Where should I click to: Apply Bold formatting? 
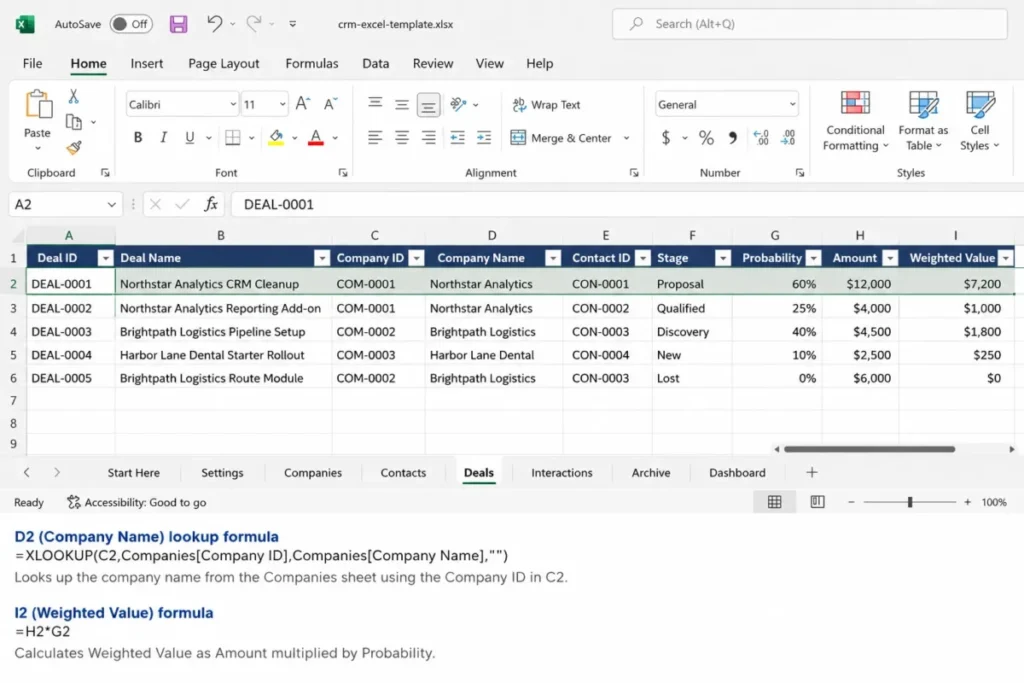click(138, 138)
